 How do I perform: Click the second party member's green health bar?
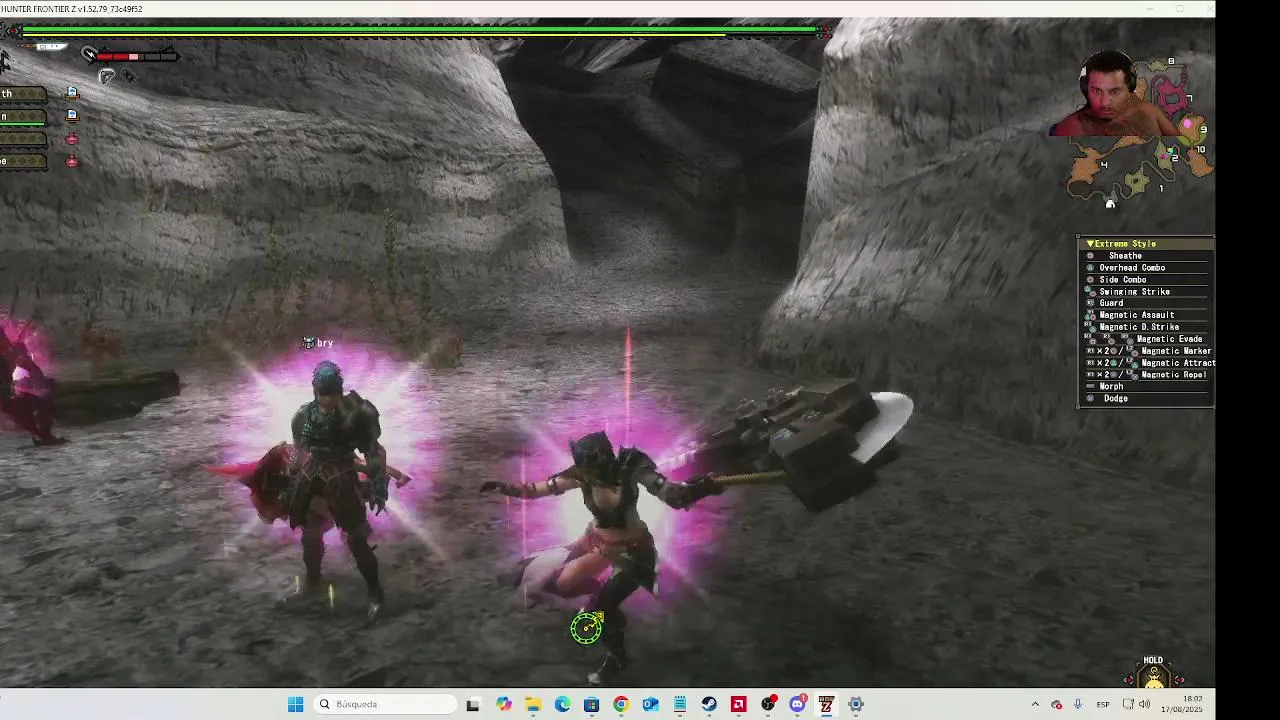pyautogui.click(x=23, y=124)
